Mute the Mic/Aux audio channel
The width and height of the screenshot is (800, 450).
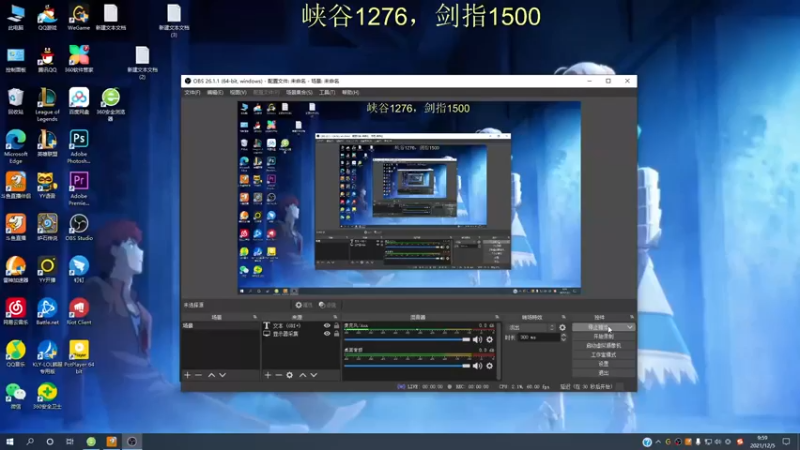pos(477,339)
